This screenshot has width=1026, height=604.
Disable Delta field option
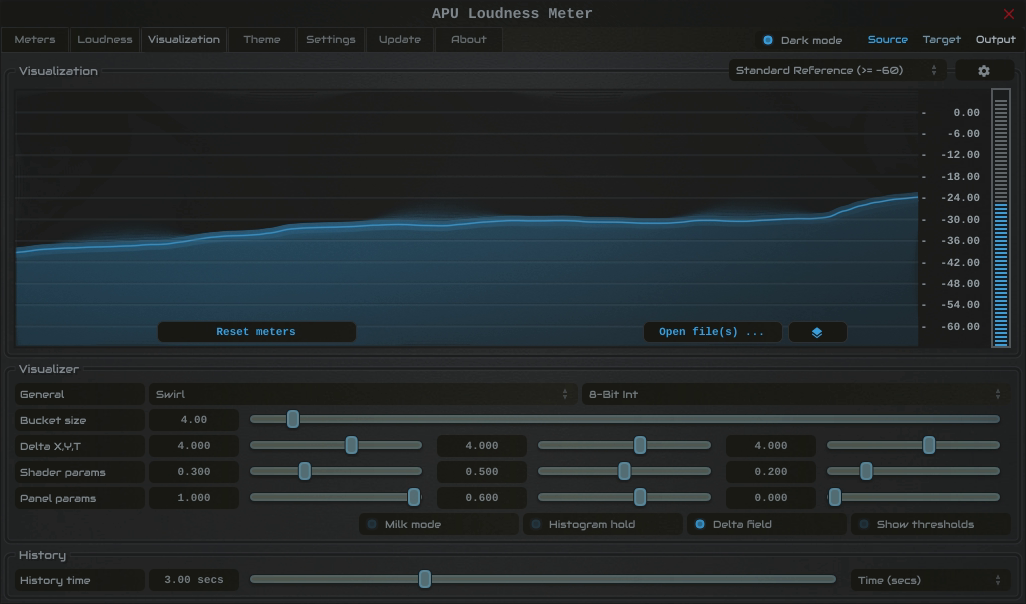[766, 524]
